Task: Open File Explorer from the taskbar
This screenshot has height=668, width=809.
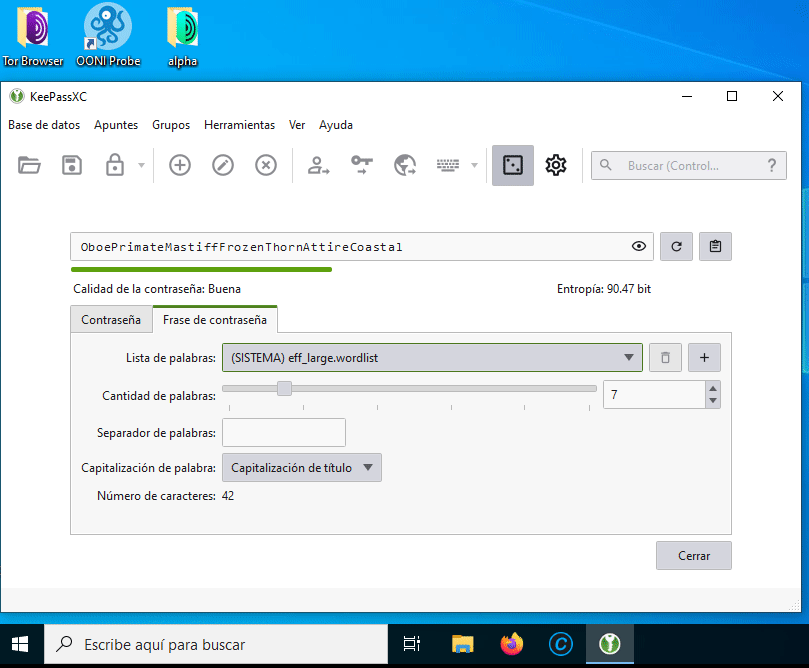Action: (462, 644)
